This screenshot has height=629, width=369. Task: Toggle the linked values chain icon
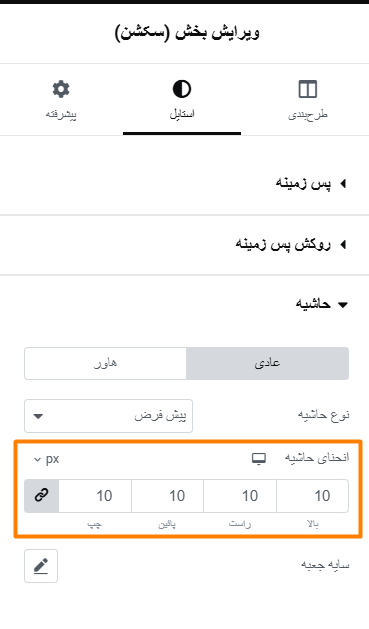[x=42, y=496]
